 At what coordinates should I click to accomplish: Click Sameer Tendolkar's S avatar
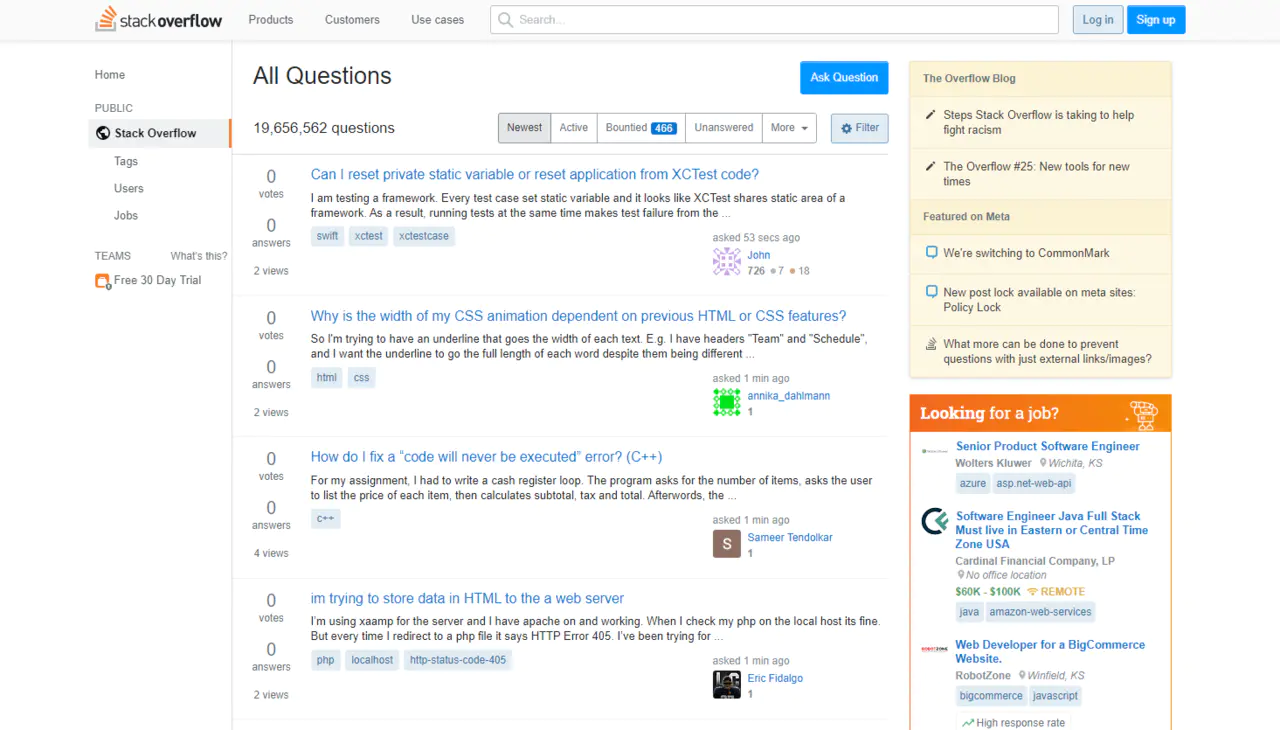(x=727, y=544)
